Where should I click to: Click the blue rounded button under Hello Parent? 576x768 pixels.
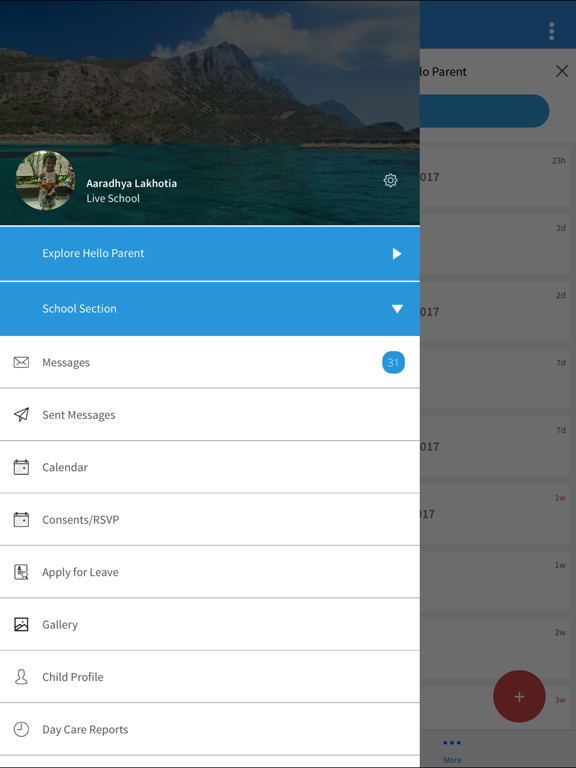click(484, 111)
